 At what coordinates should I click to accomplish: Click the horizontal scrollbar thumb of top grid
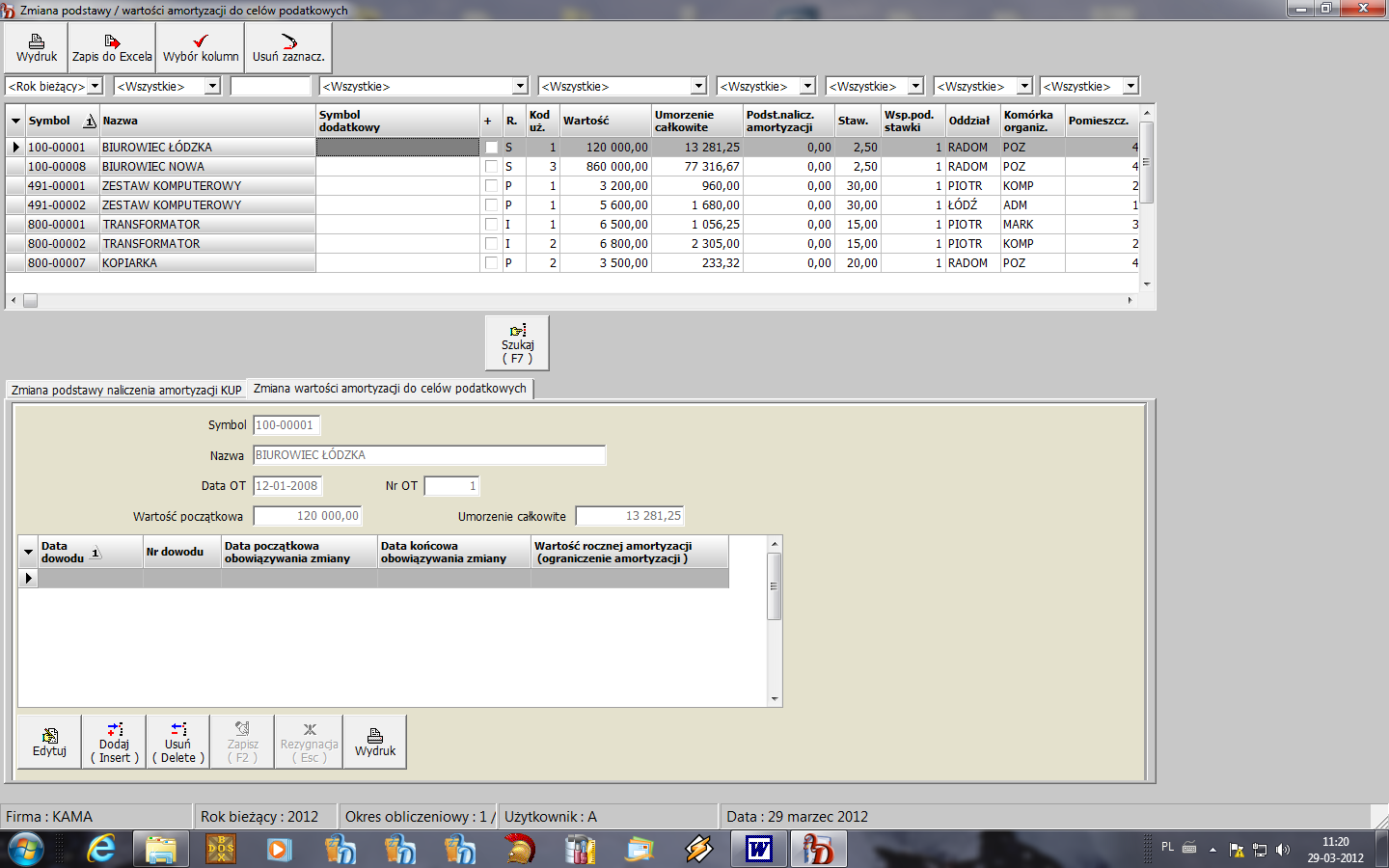click(30, 301)
